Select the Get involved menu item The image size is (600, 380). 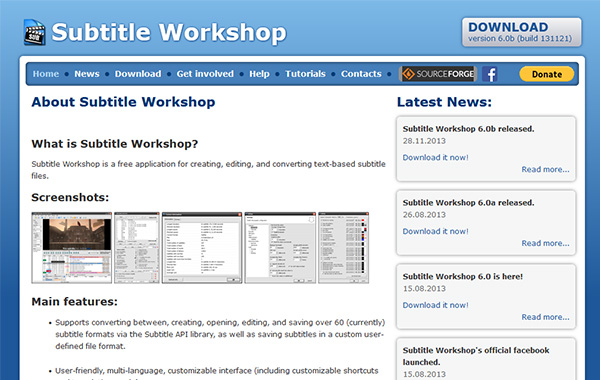pyautogui.click(x=205, y=74)
